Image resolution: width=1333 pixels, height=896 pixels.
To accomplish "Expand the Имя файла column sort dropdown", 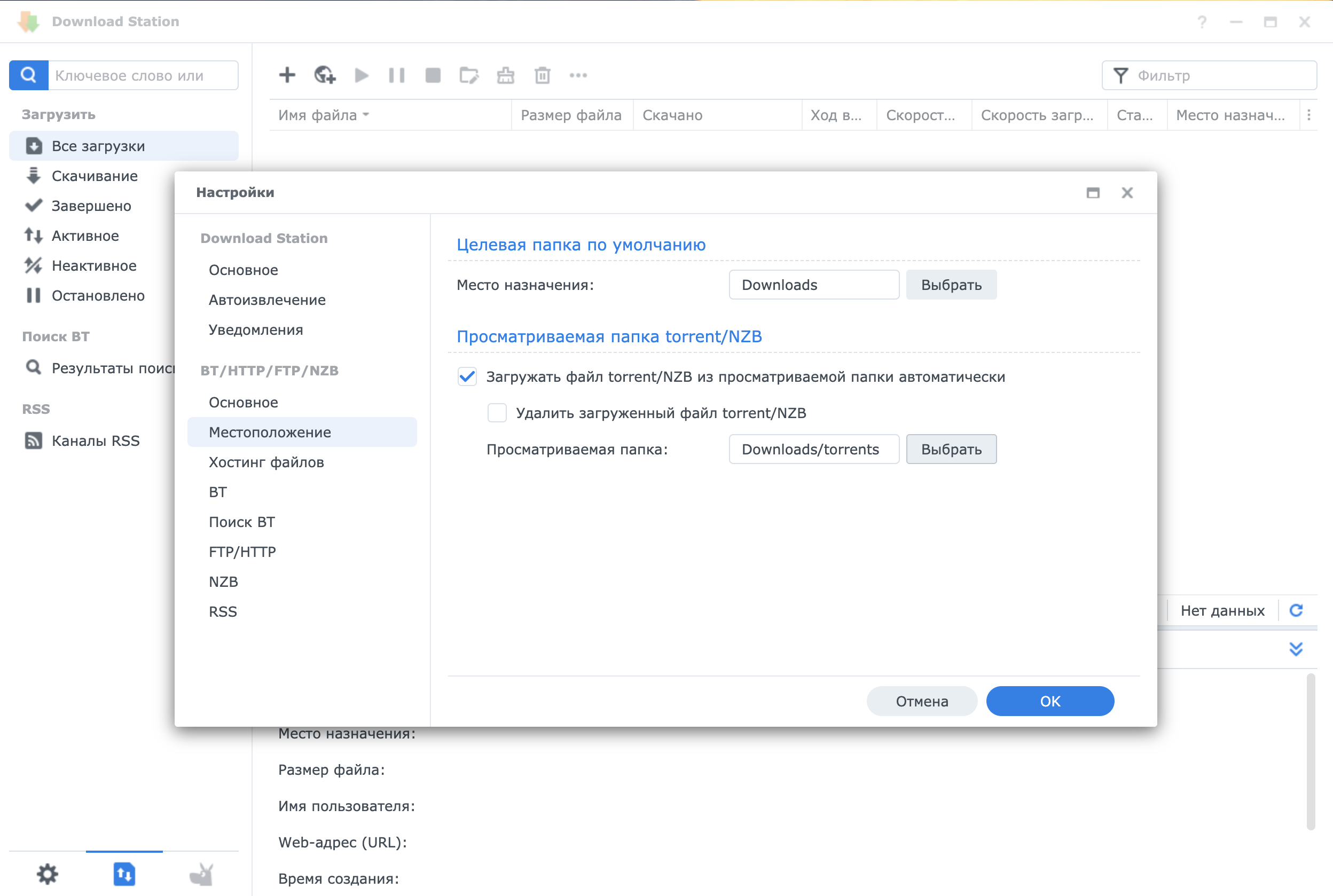I will [x=366, y=115].
